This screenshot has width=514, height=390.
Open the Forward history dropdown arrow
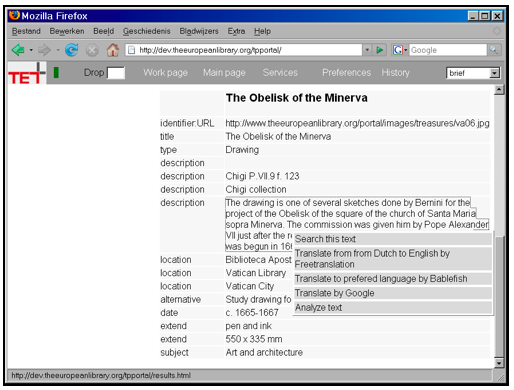(58, 50)
